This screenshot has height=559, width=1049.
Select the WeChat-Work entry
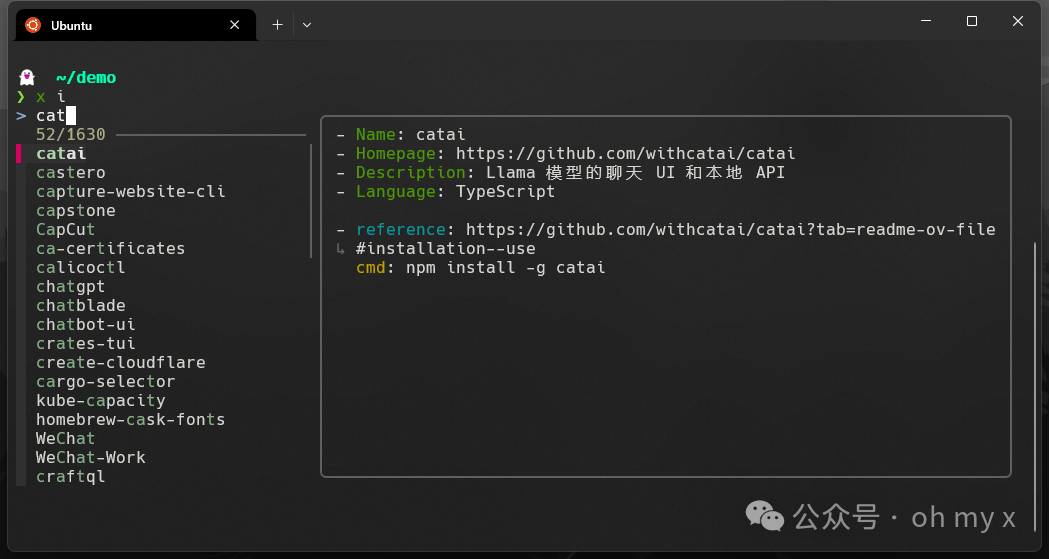(x=90, y=457)
